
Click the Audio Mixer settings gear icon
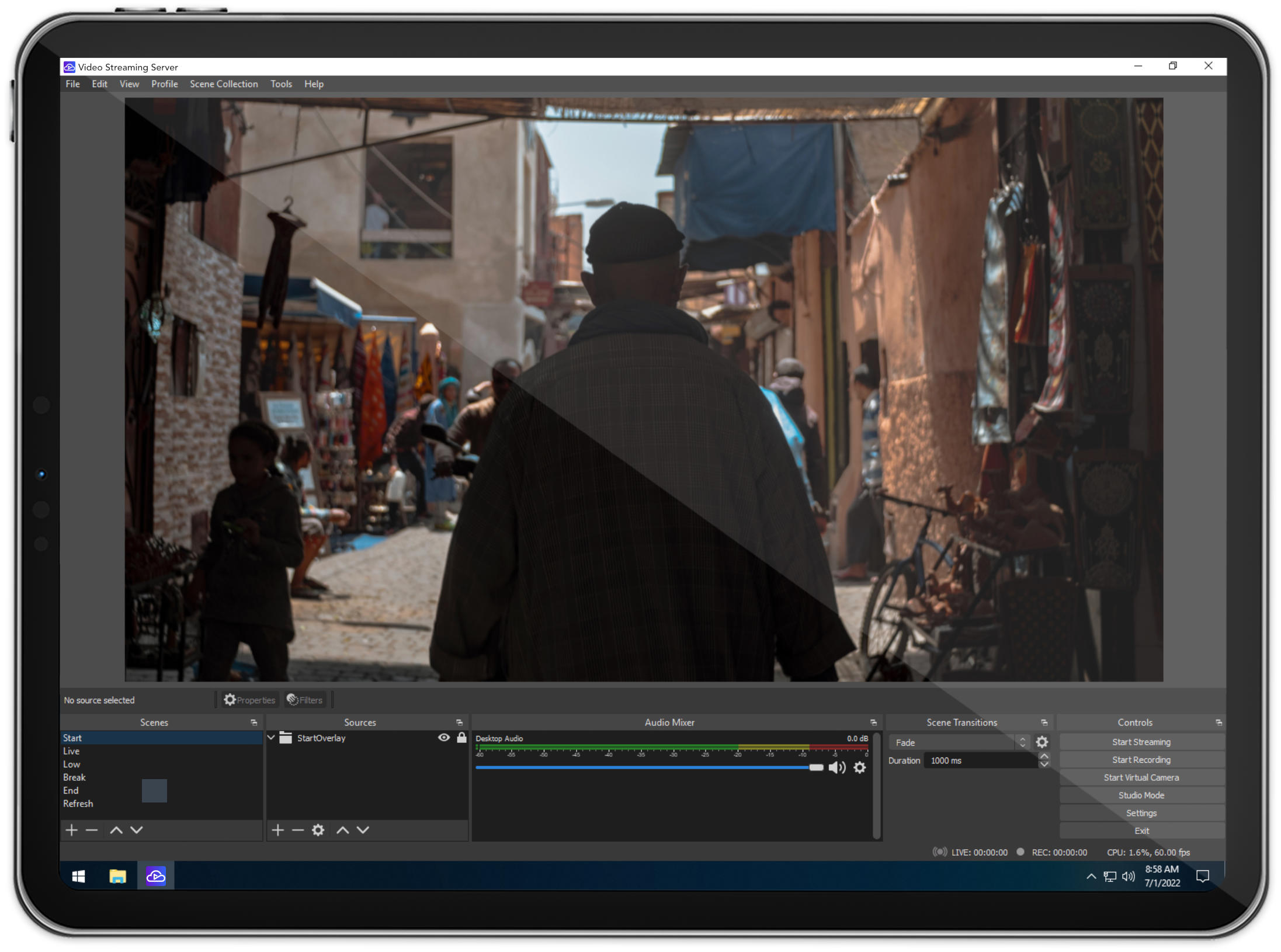[859, 767]
